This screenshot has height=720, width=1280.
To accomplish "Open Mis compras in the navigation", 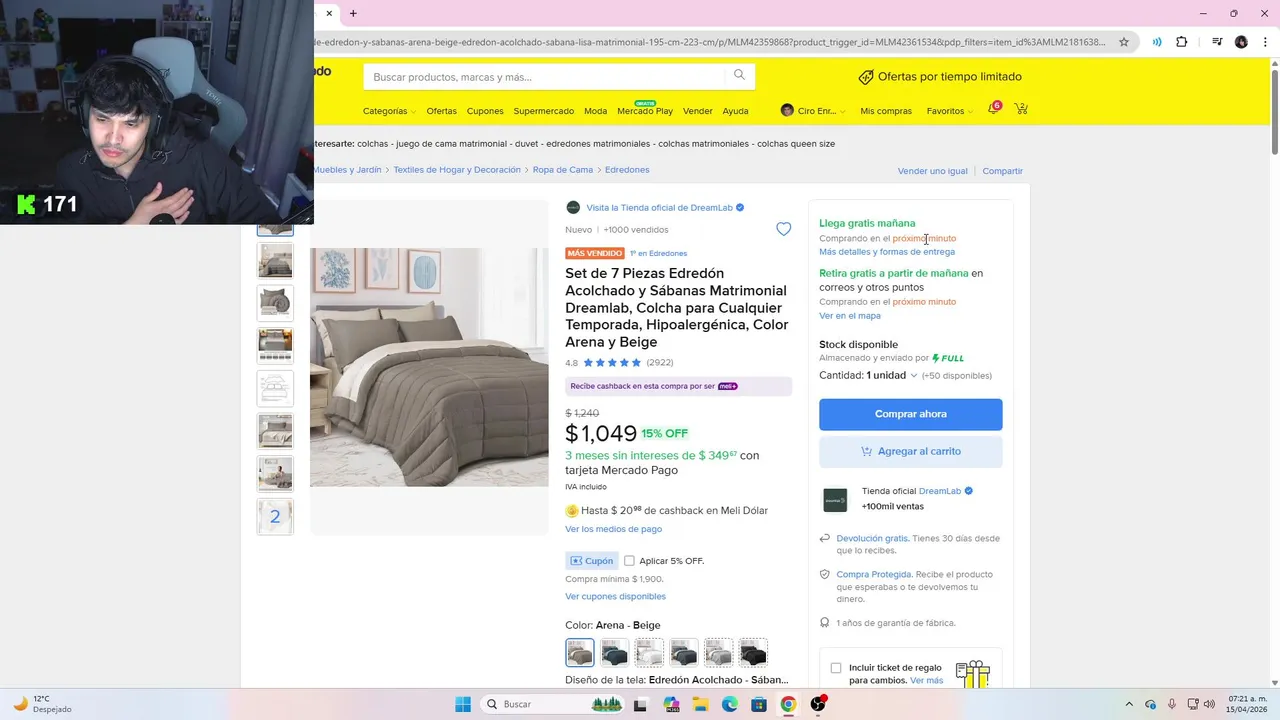I will [x=886, y=111].
